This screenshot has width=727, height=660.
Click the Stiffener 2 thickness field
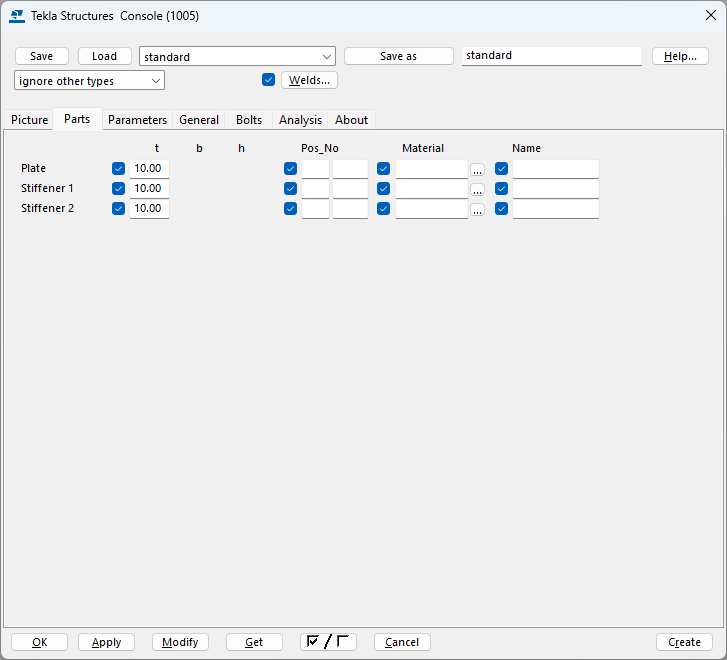149,208
